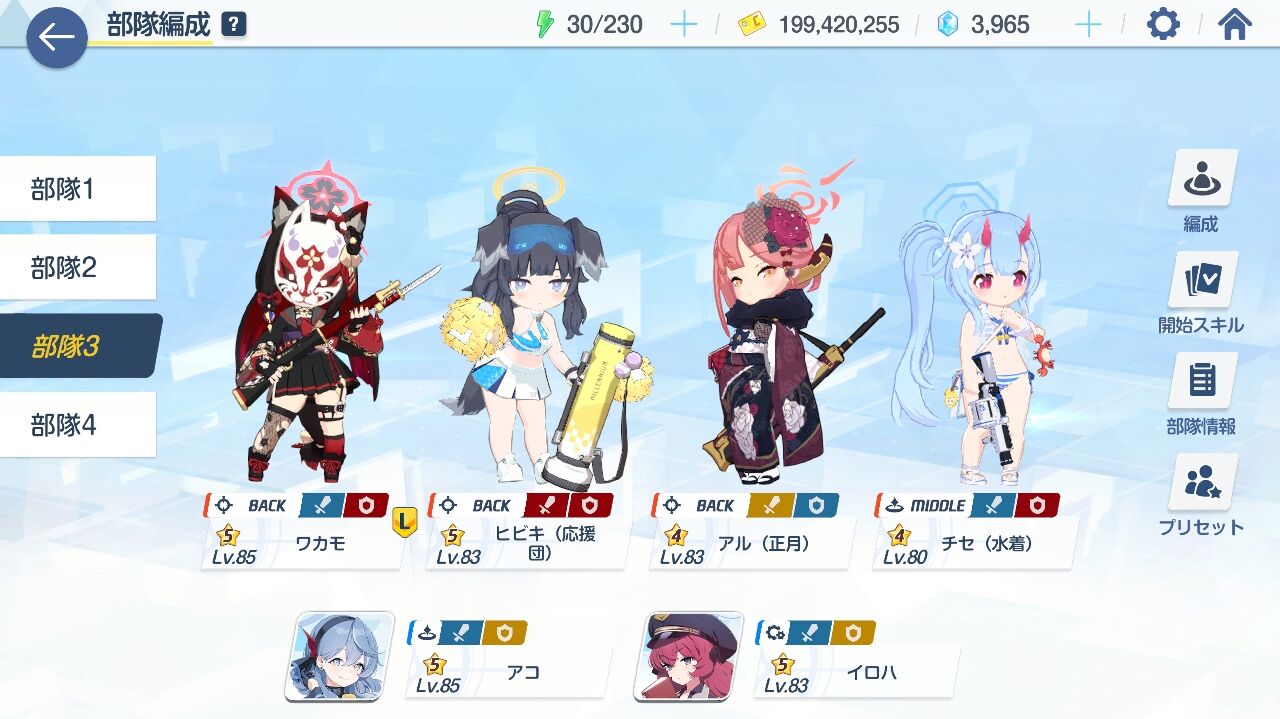
Task: Add blue gems with the plus icon
Action: tap(1088, 24)
